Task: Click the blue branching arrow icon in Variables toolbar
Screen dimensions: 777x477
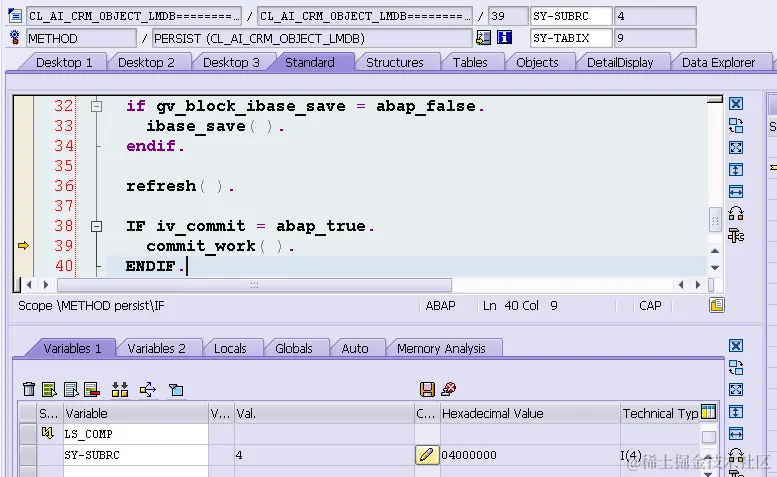Action: point(148,389)
